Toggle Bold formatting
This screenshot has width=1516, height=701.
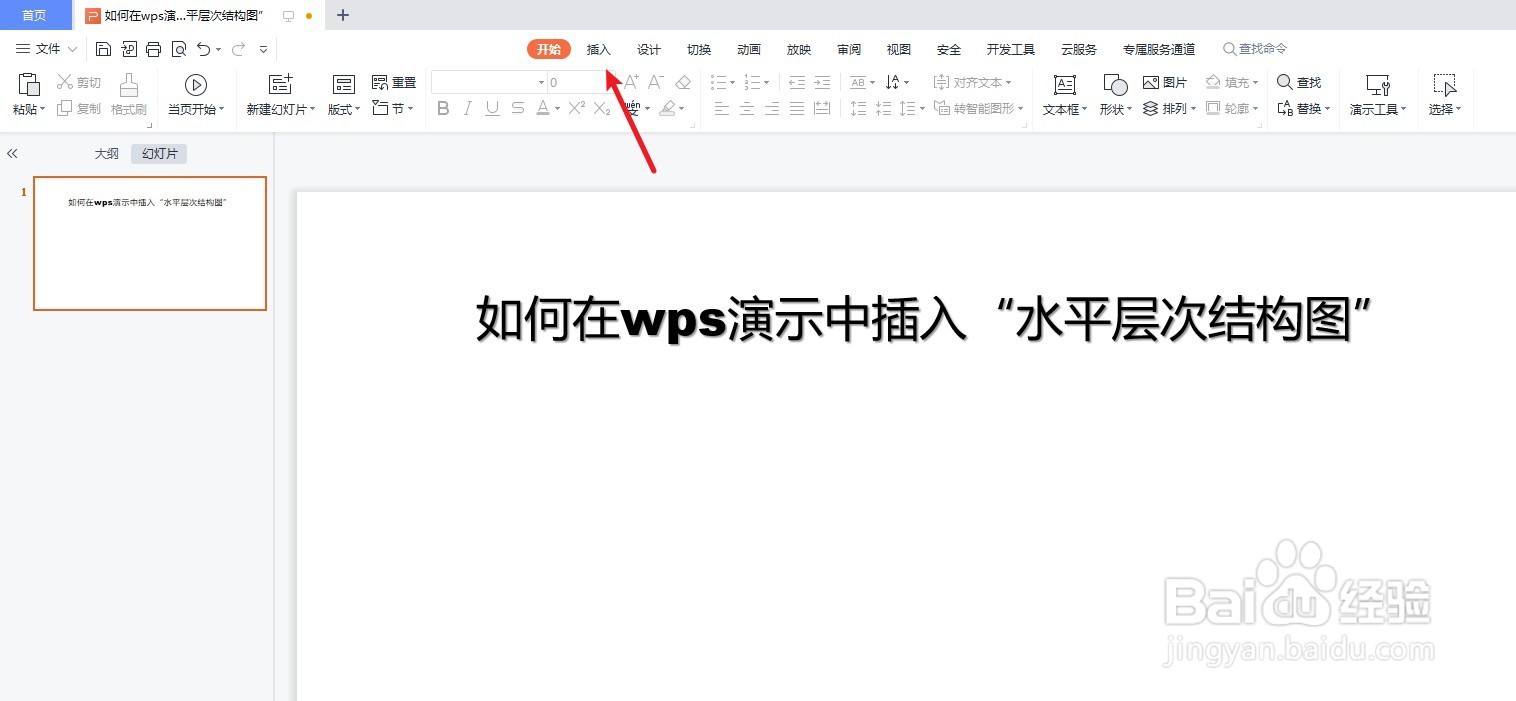443,108
